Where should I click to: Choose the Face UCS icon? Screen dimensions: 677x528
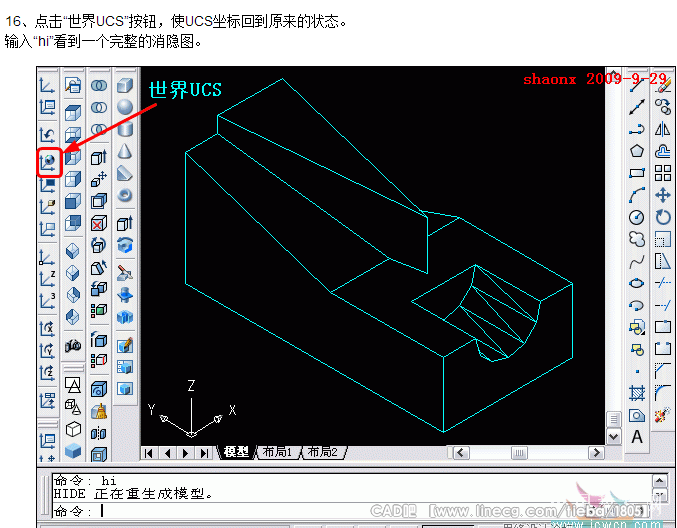tap(47, 229)
